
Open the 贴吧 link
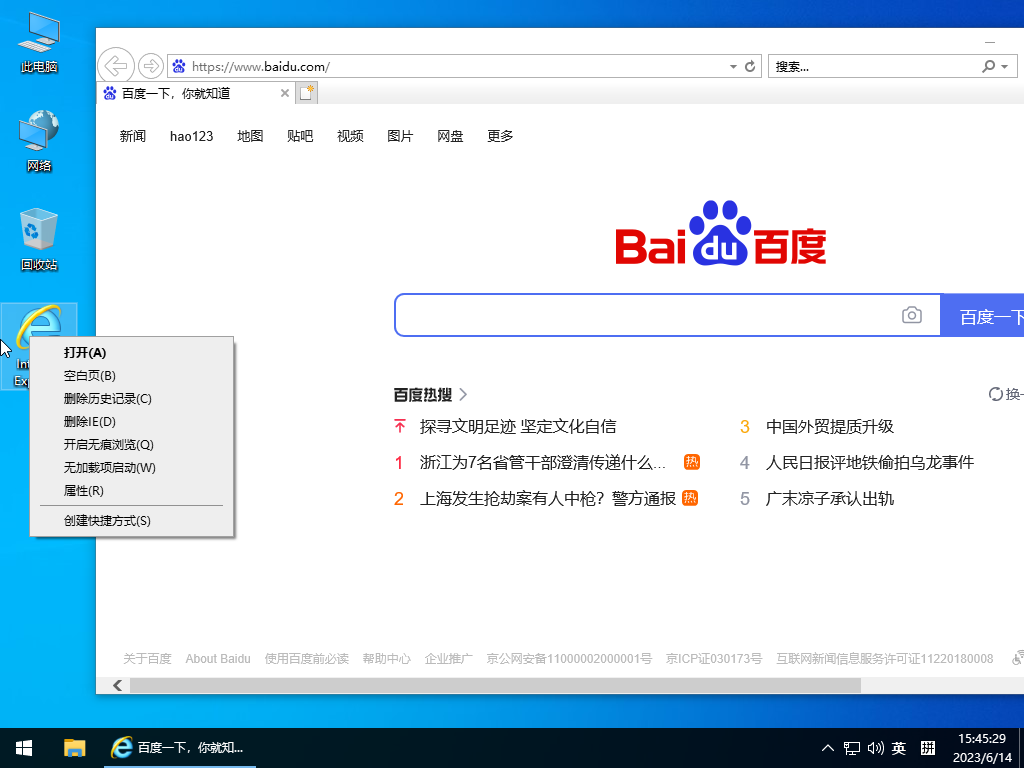(300, 136)
